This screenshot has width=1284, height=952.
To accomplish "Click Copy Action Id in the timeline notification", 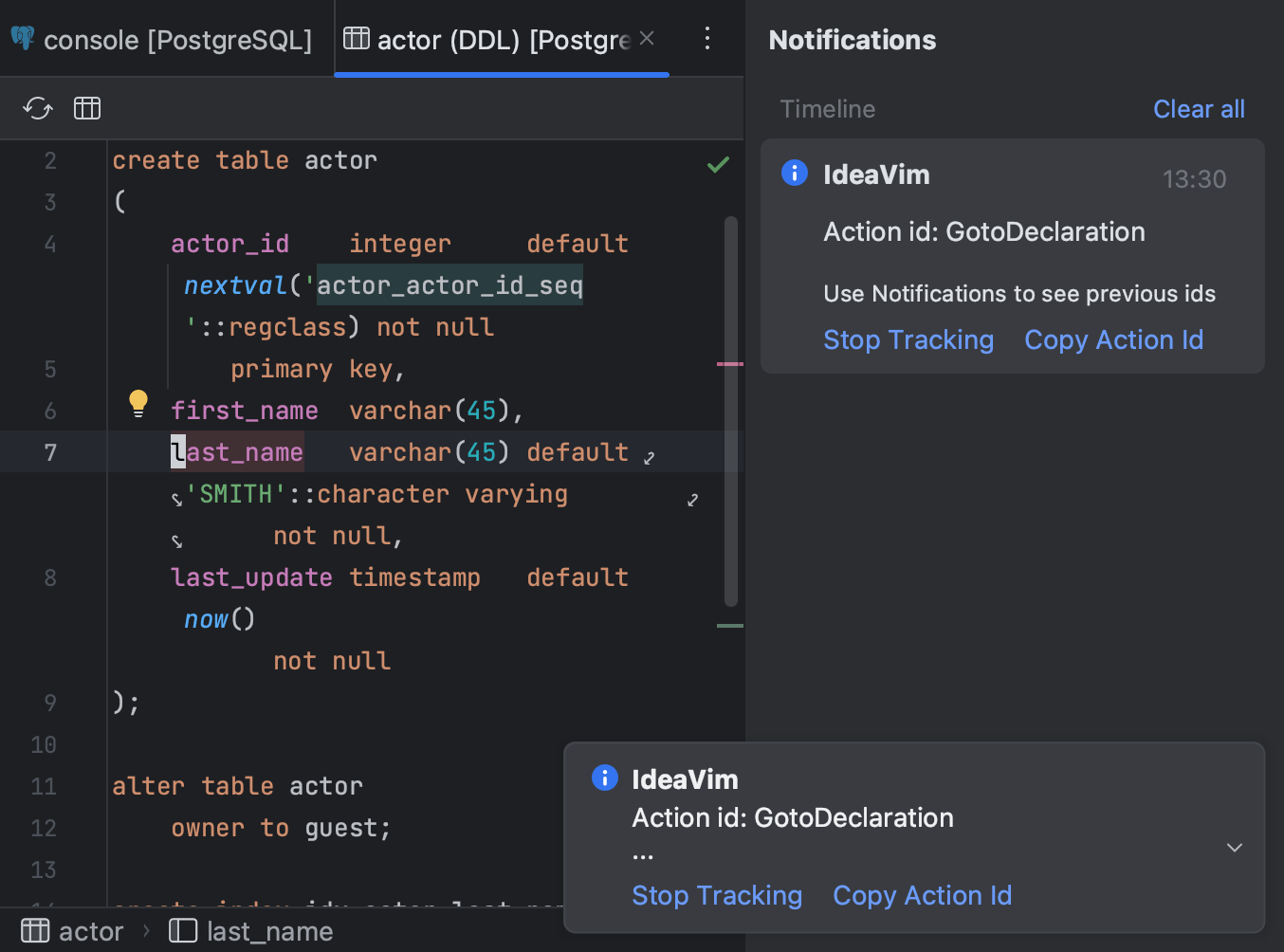I will pyautogui.click(x=1113, y=339).
